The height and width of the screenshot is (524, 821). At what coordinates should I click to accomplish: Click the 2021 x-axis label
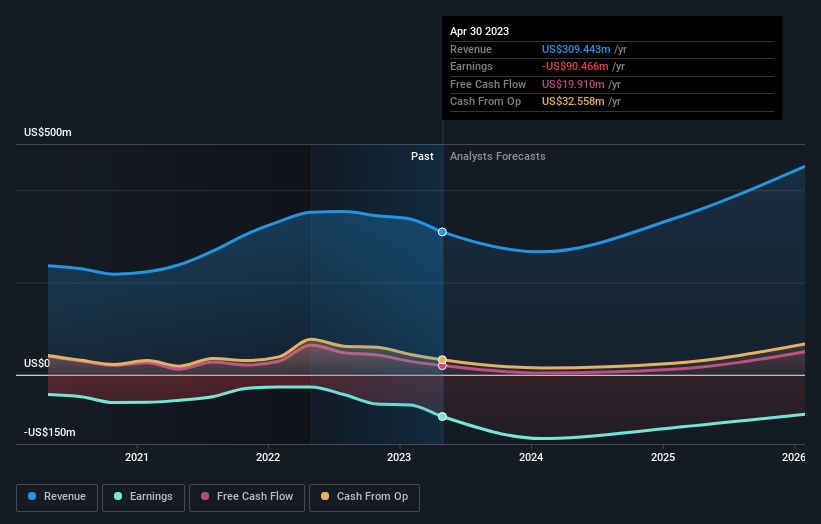[137, 458]
